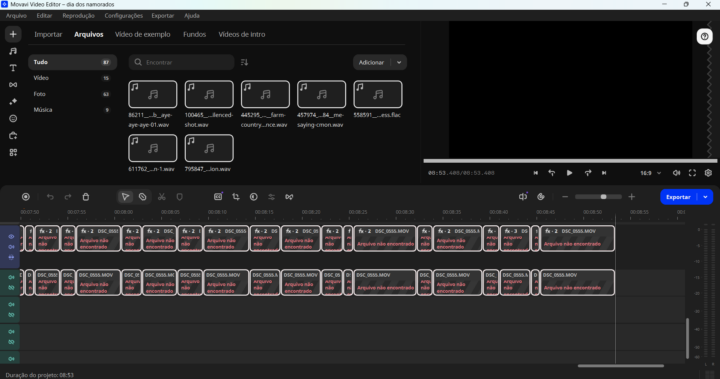Open the audio detach speaker tool icon
Screen dimensions: 720x379
click(523, 197)
